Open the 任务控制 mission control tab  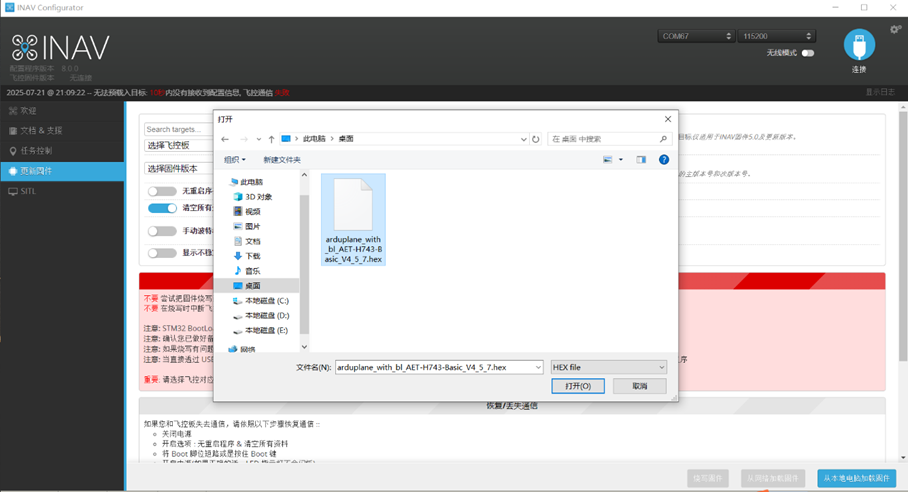[62, 151]
